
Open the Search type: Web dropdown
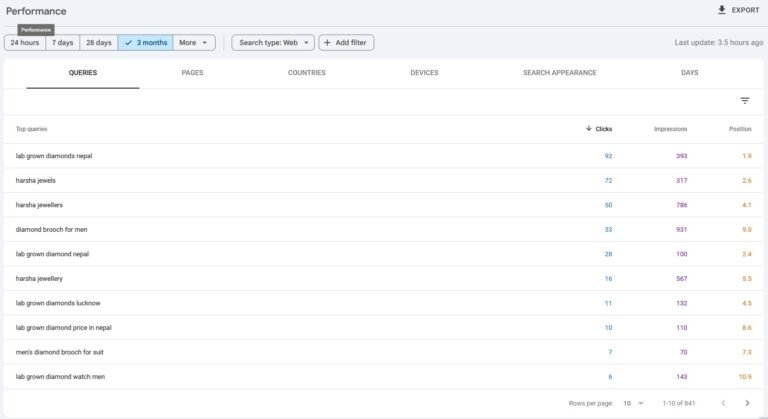(x=273, y=43)
